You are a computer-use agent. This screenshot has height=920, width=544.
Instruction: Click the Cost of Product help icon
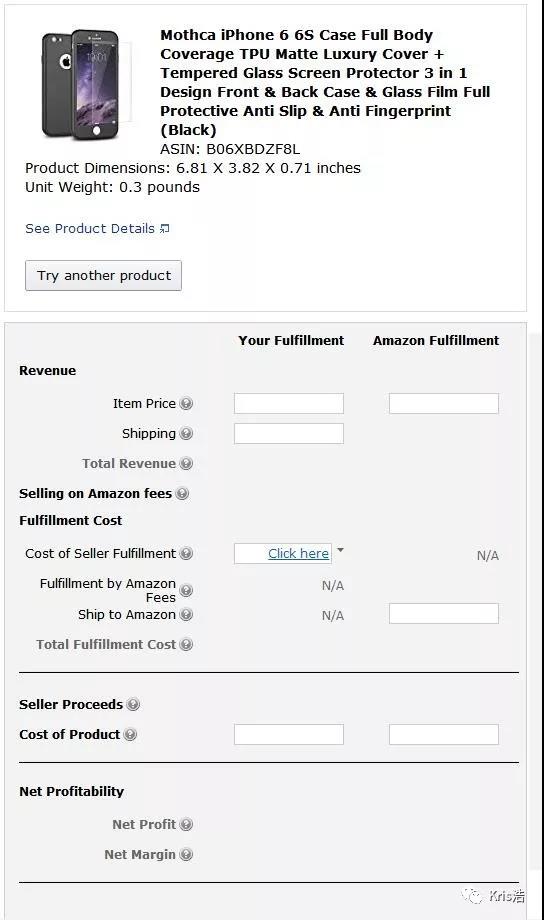(130, 734)
